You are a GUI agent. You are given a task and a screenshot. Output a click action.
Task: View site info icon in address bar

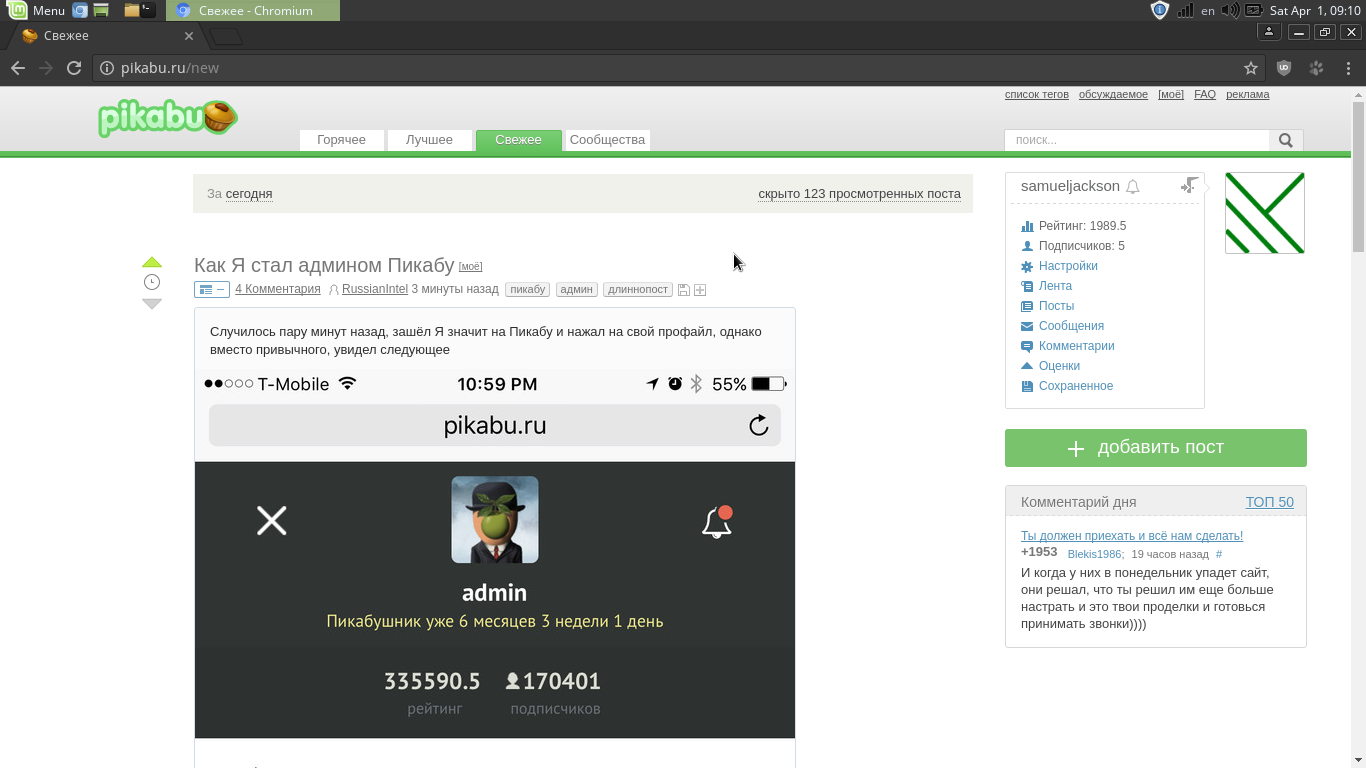point(107,68)
